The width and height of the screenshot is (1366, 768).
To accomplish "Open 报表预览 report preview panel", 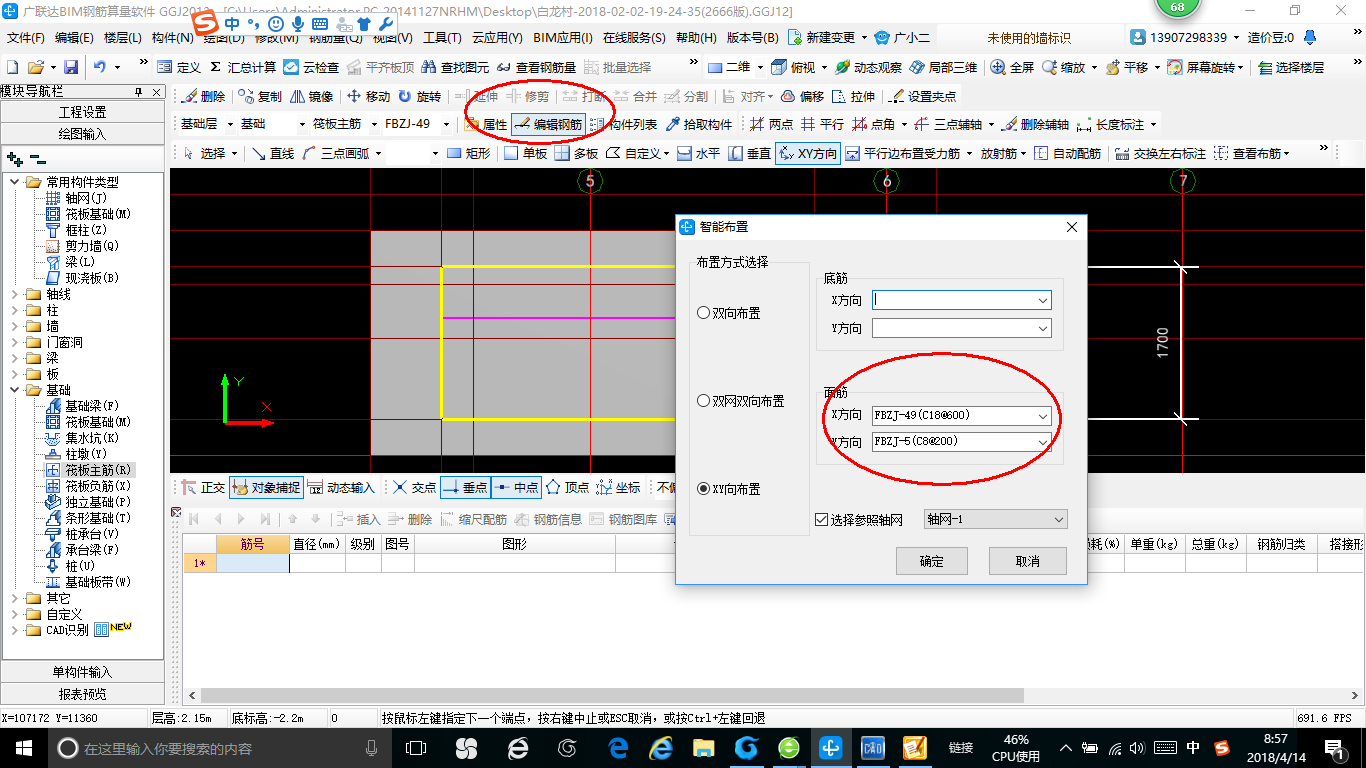I will 83,694.
